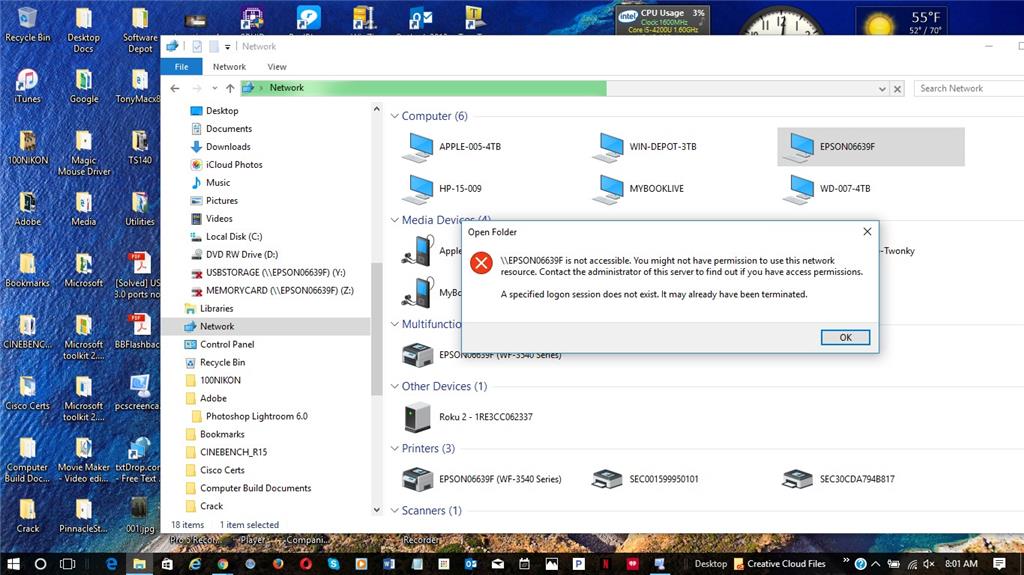Collapse the Printers (3) group

coord(394,448)
